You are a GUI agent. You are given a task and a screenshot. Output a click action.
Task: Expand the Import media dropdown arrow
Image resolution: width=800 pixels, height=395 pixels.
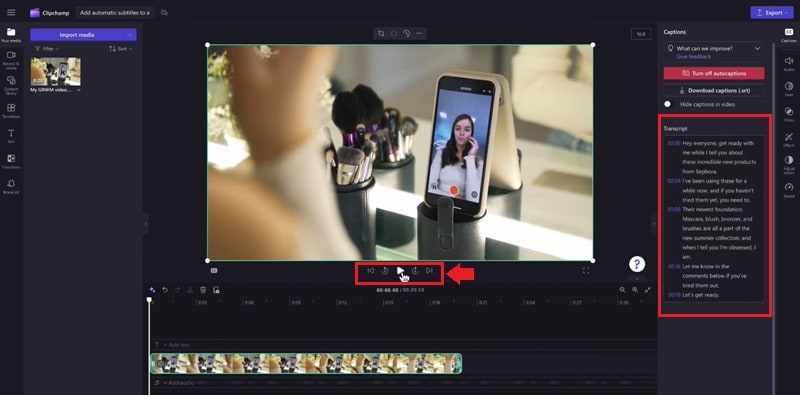pos(131,35)
